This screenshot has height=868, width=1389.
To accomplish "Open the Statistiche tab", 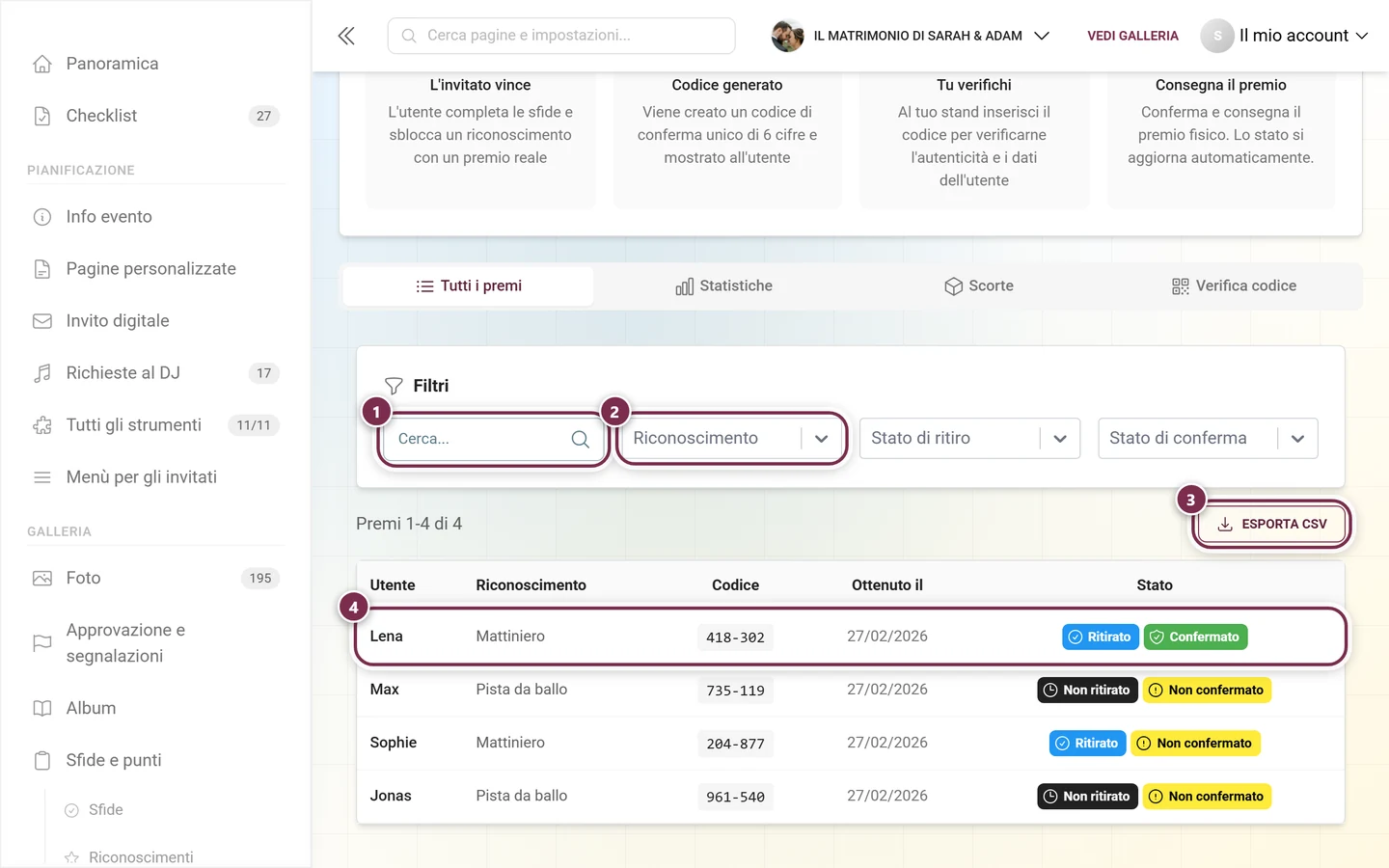I will tap(723, 286).
